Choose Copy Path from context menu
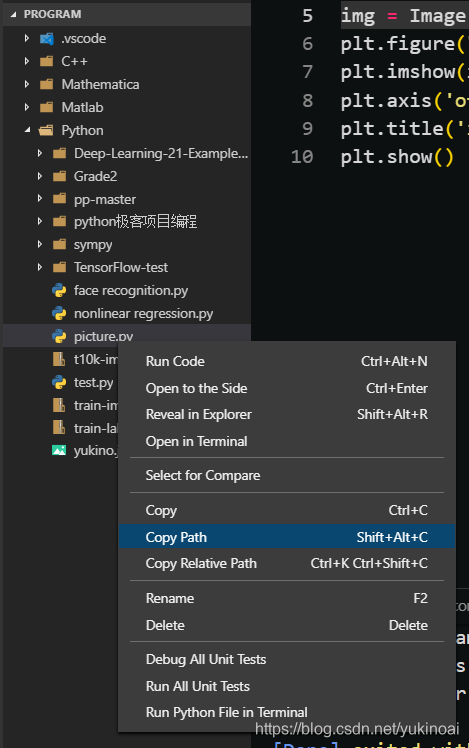This screenshot has width=469, height=748. coord(287,537)
